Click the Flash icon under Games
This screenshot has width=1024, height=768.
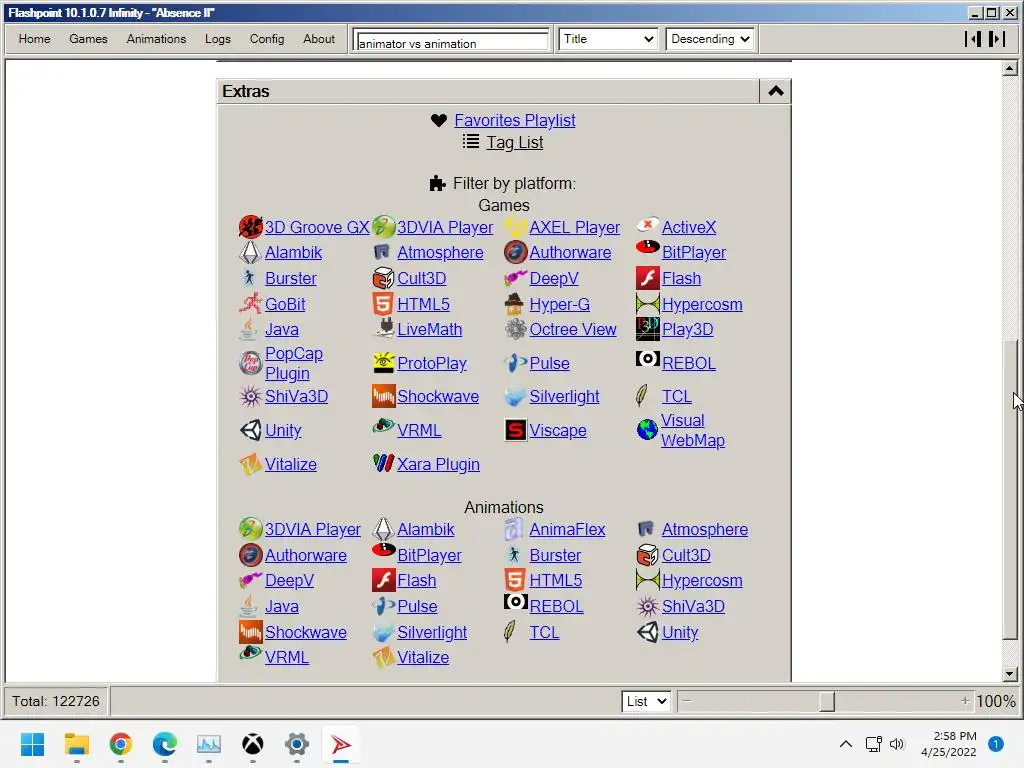(x=647, y=278)
